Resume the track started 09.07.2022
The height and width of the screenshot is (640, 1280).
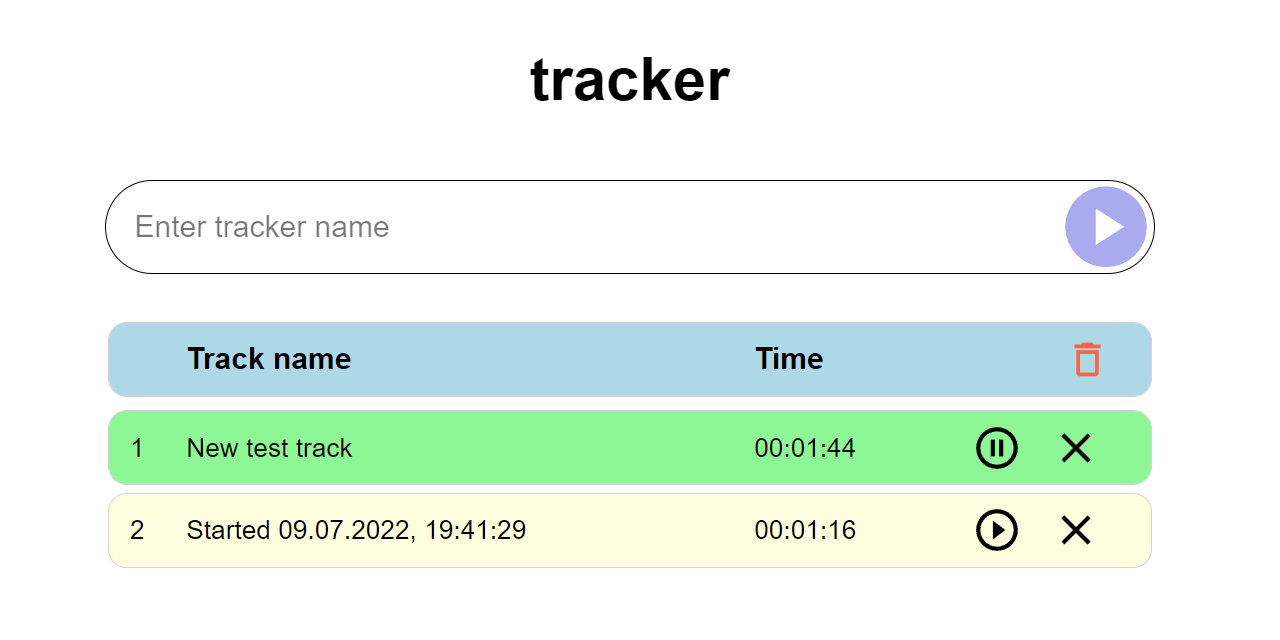coord(996,530)
